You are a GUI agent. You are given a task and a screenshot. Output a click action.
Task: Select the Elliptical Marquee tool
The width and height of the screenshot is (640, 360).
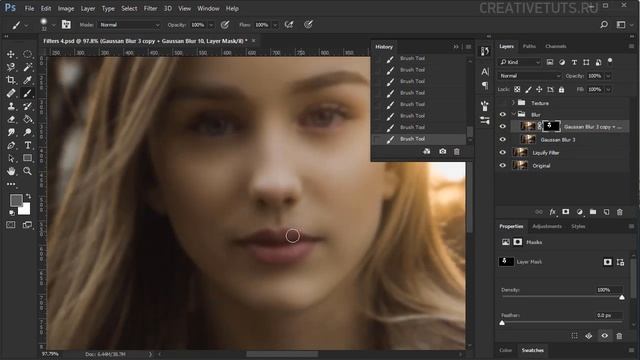tap(27, 54)
